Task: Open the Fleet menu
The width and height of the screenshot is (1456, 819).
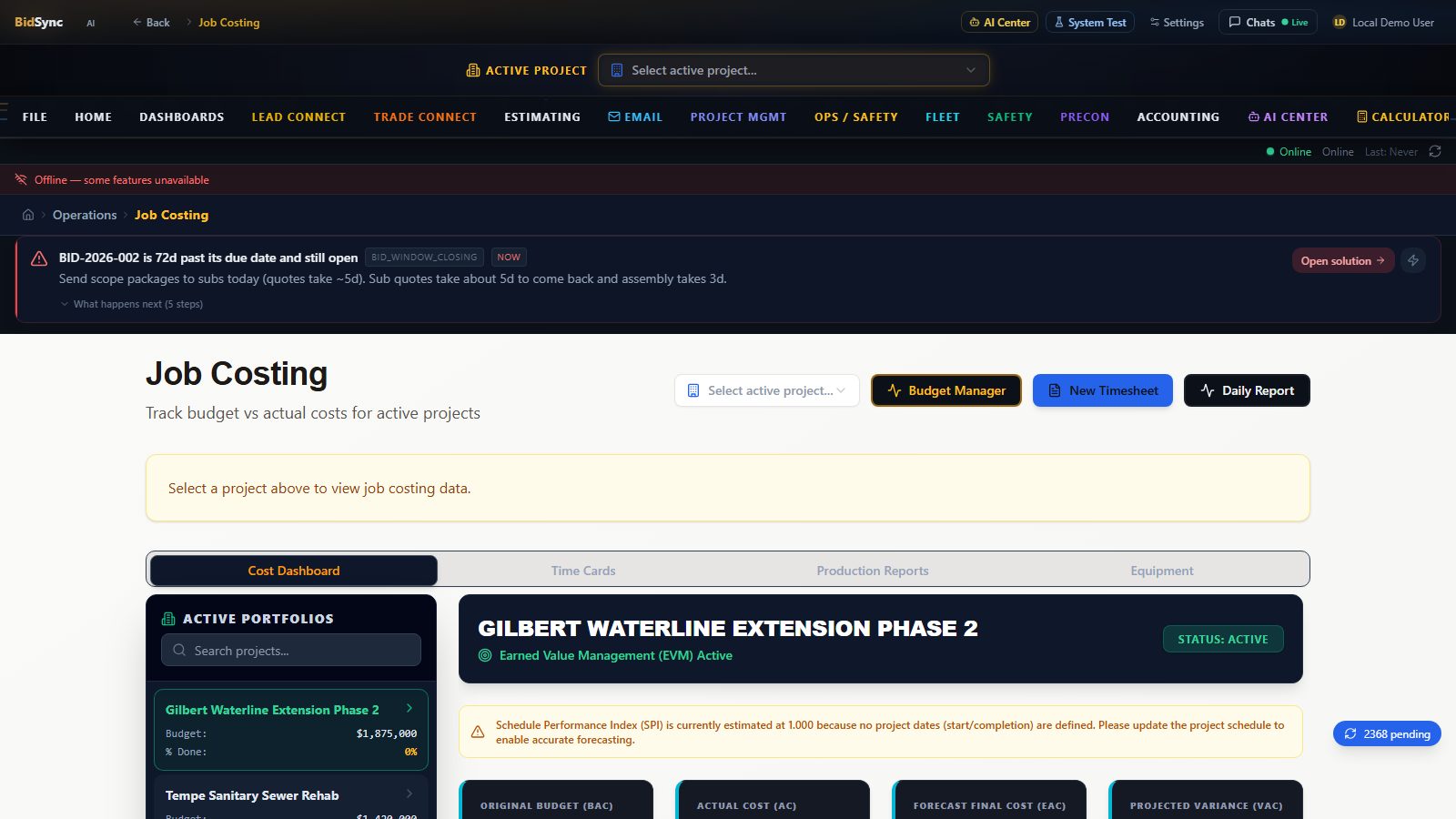Action: click(x=943, y=116)
